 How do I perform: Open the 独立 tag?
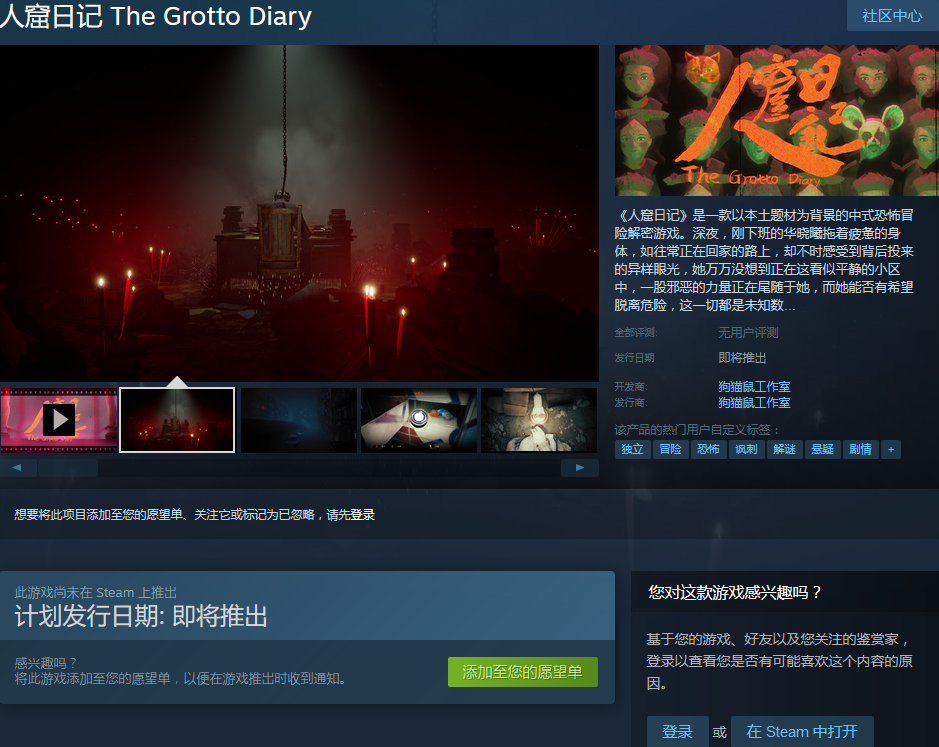[632, 449]
